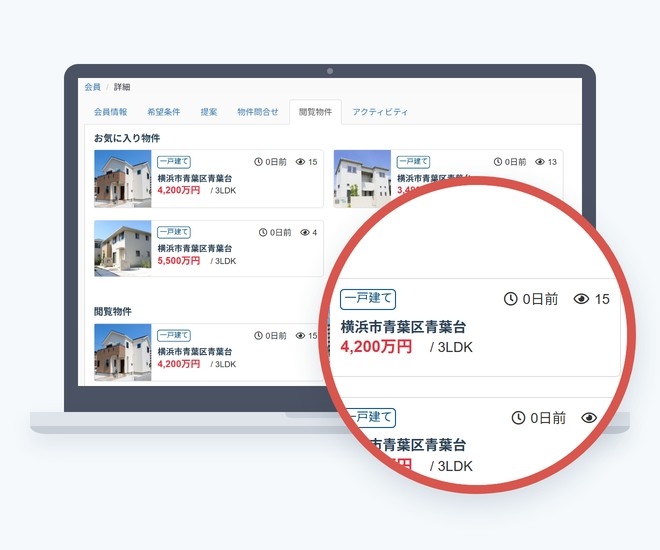Click the 一戸建て tag on the 4,200万円 favorite card

point(174,162)
